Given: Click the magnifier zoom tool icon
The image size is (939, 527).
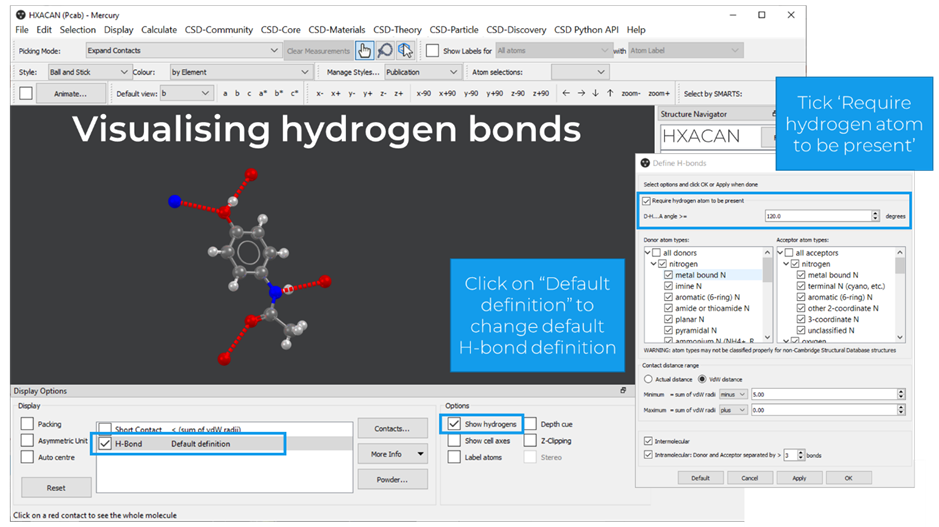Looking at the screenshot, I should (385, 50).
